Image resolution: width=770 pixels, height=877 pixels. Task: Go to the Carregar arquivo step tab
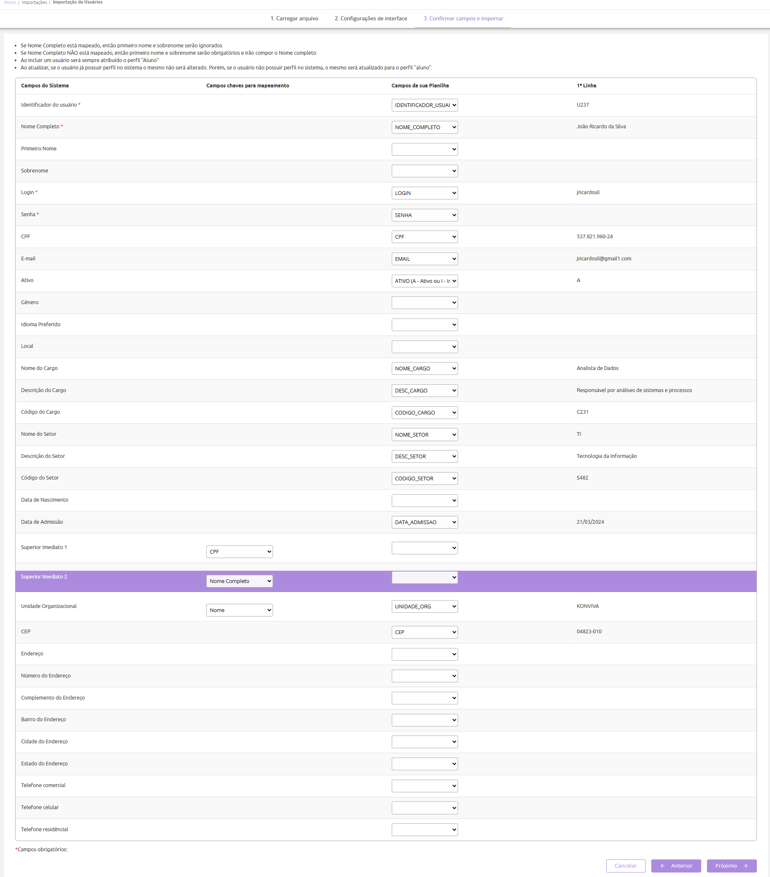tap(294, 19)
